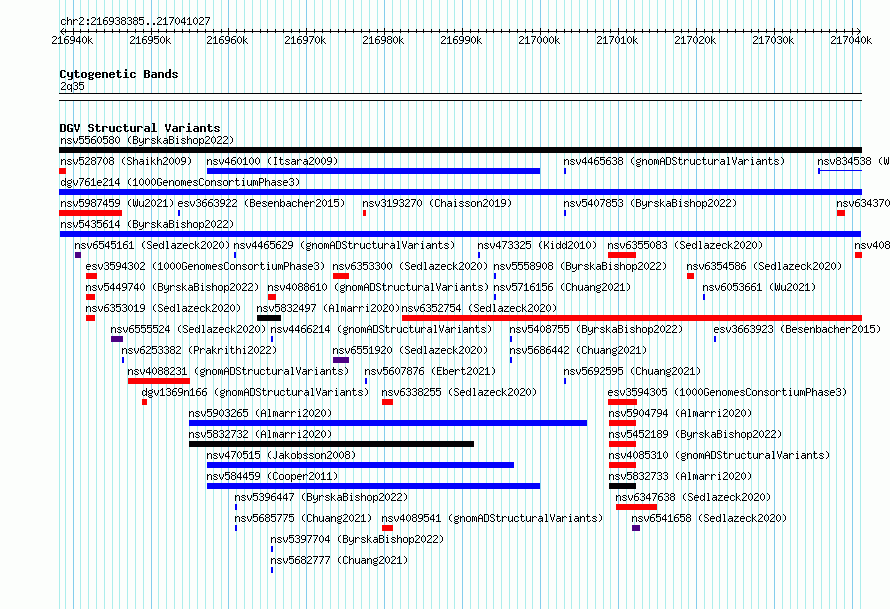Open nsv5407853 (ByrskaBishop2022) label
Viewport: 890px width, 609px height.
point(650,203)
